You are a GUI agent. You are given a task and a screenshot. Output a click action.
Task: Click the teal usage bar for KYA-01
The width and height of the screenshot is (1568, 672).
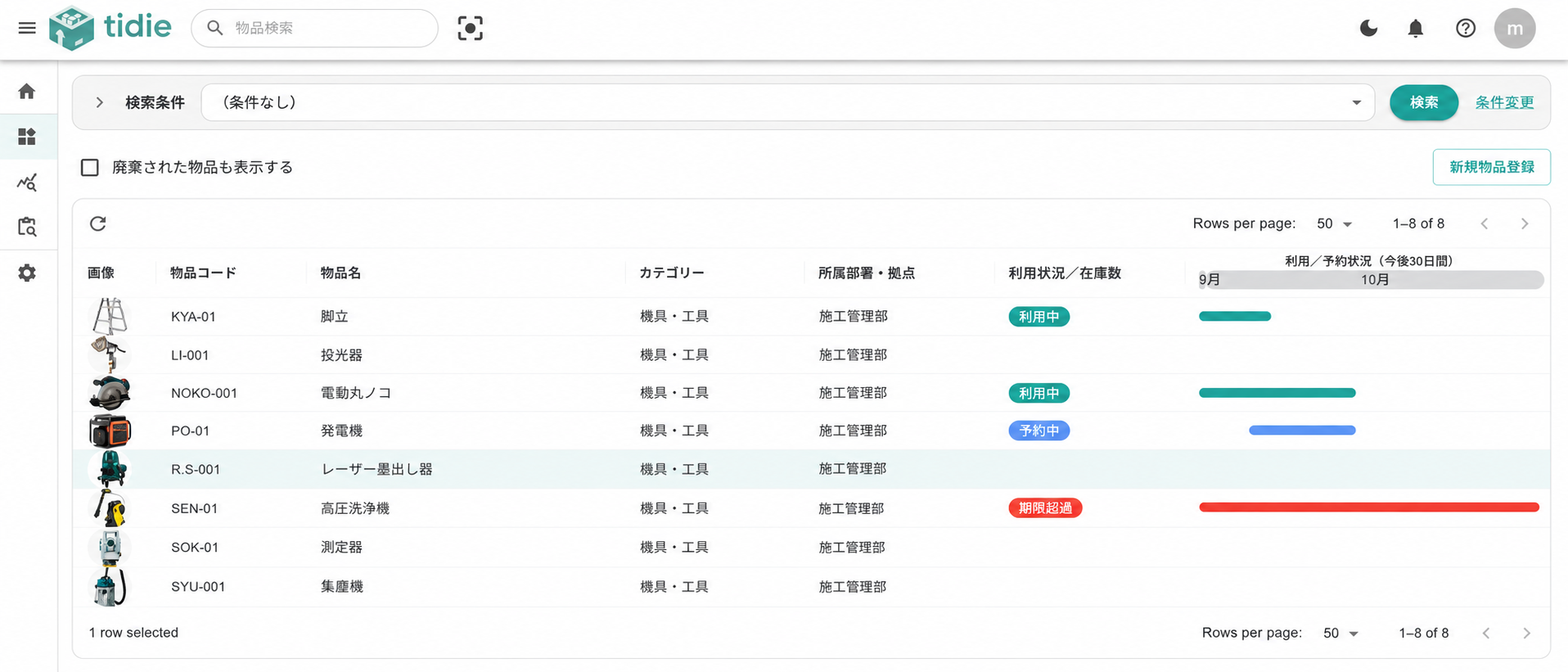click(x=1235, y=316)
